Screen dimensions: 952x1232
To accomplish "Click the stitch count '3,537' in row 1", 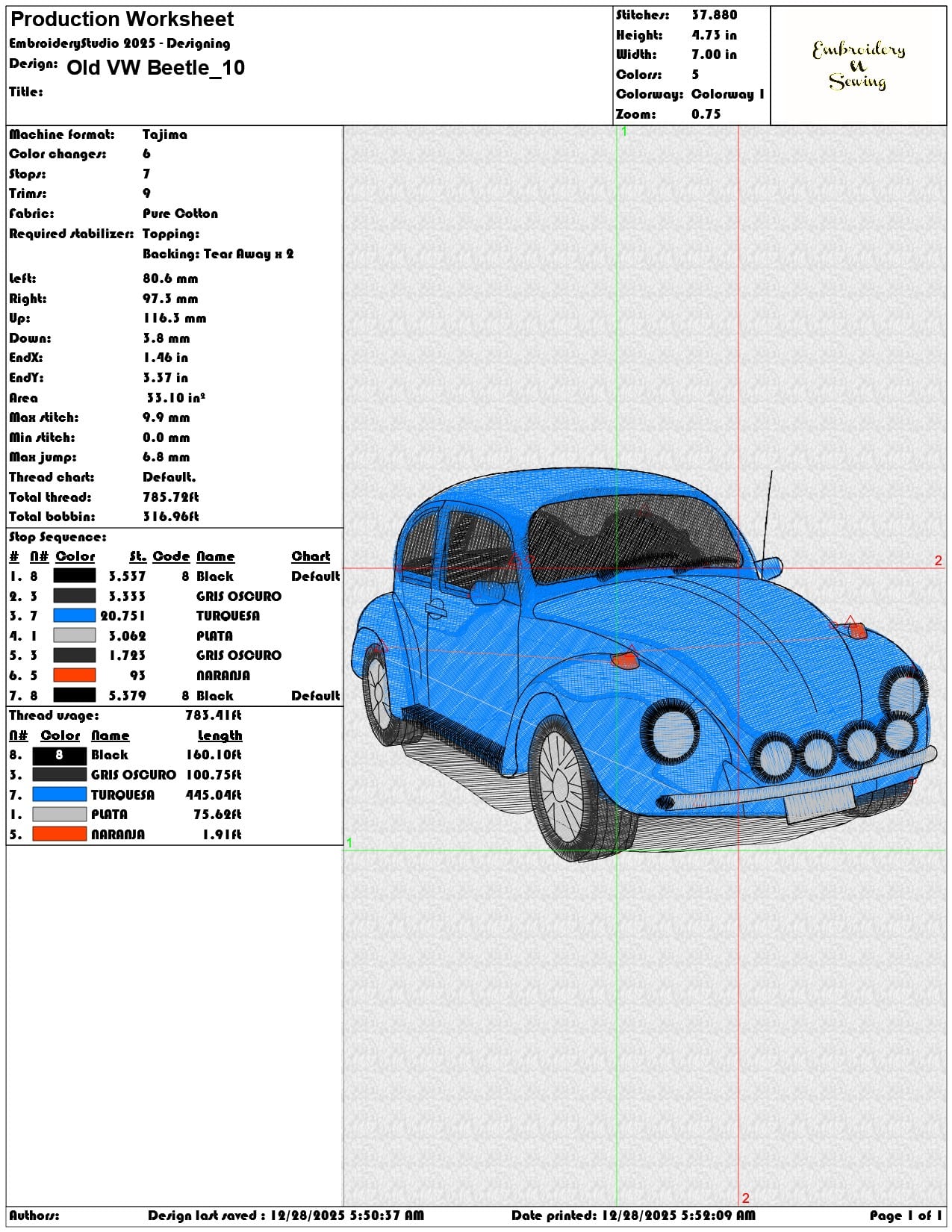I will point(127,576).
